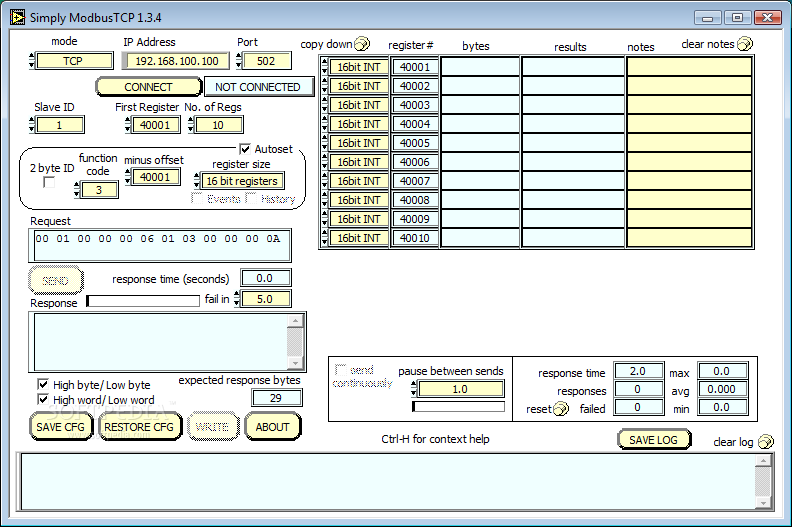The image size is (792, 527).
Task: Click the pause between sends stepper arrows
Action: tap(414, 389)
